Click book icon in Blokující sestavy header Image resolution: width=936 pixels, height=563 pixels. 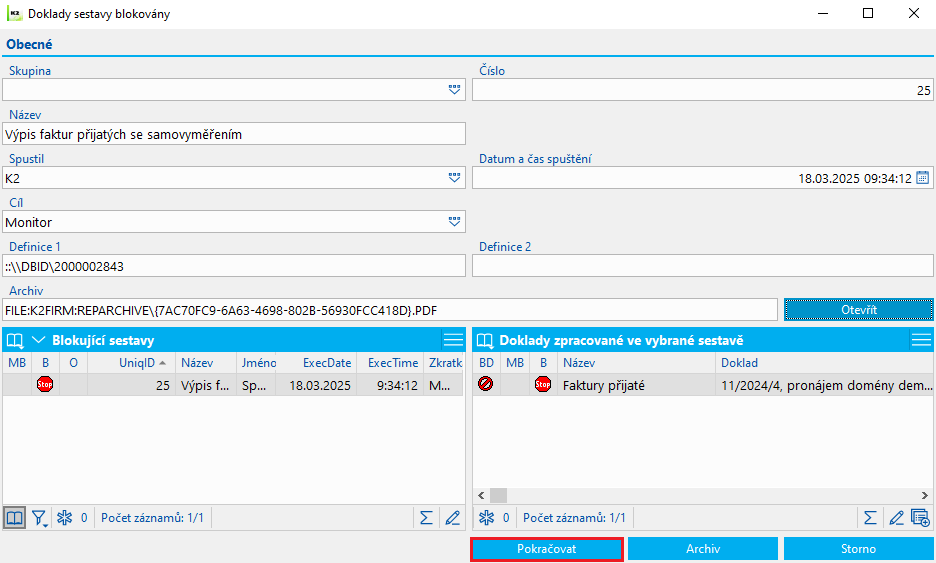pos(15,340)
